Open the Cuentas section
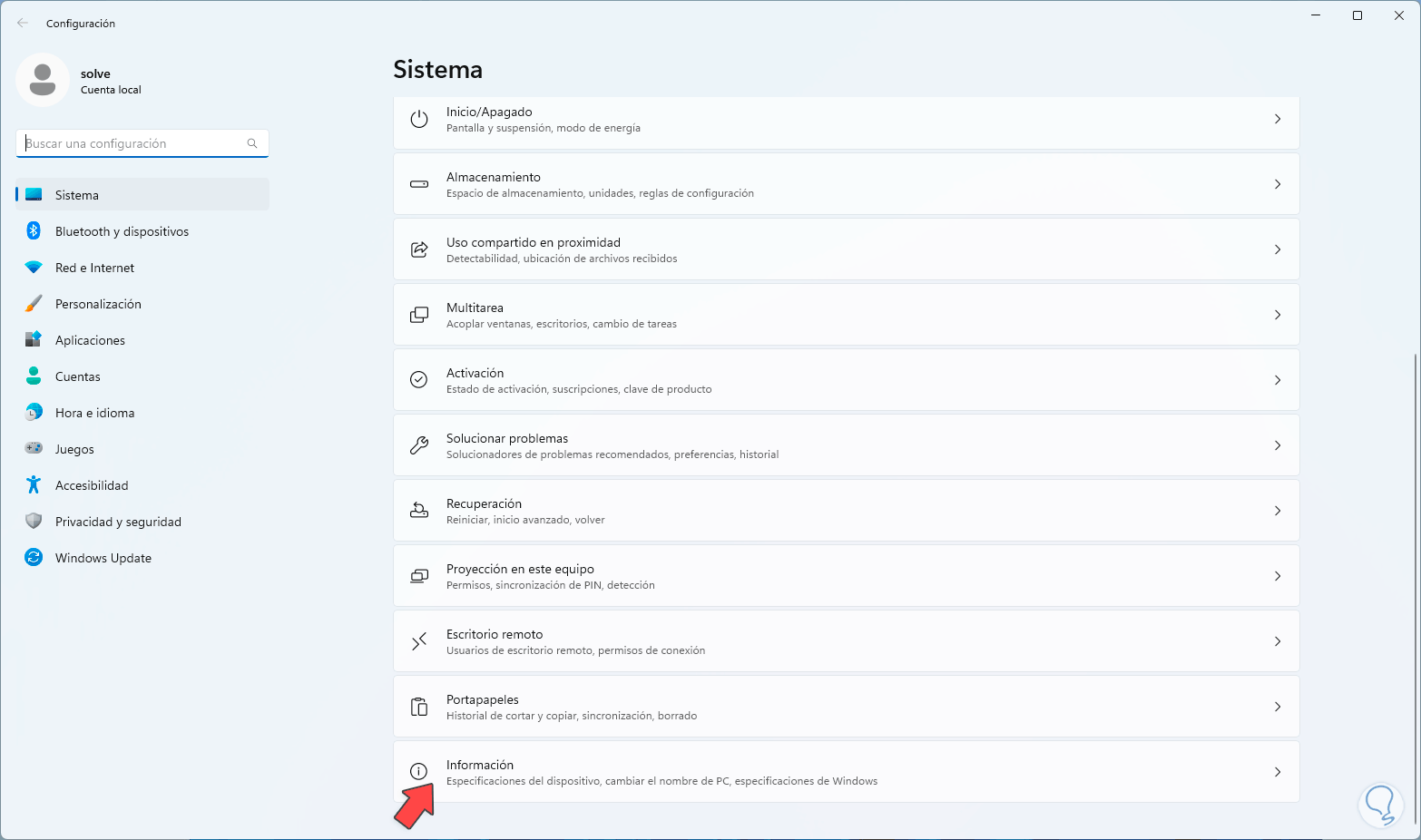 (142, 376)
